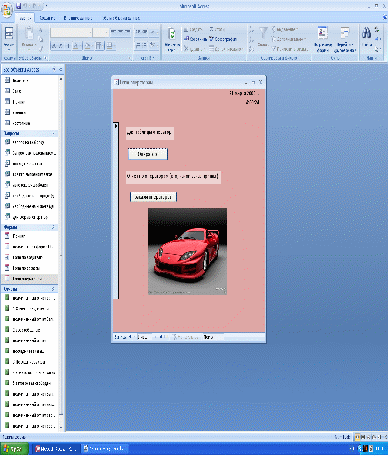Click the Sort Descending icon
This screenshot has height=456, width=389.
click(252, 40)
